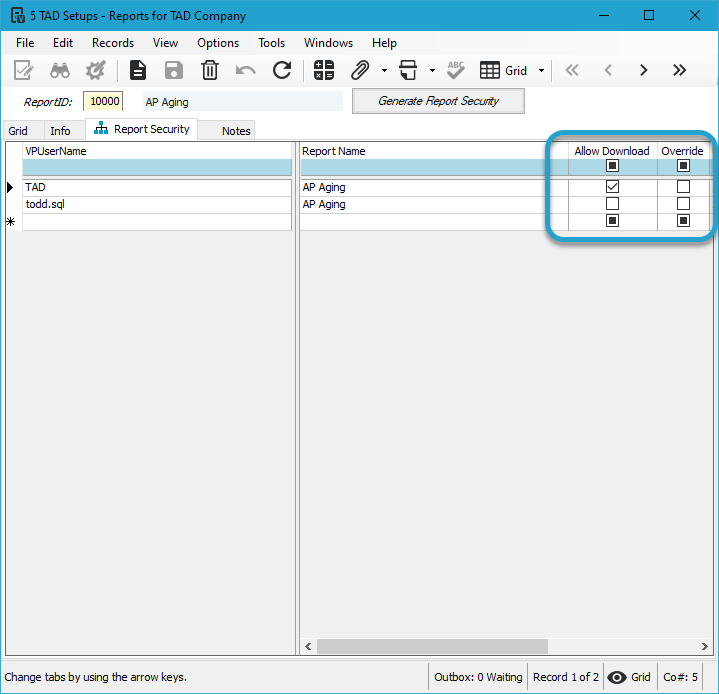Click the Override column header
Screen dimensions: 719x694
(683, 151)
